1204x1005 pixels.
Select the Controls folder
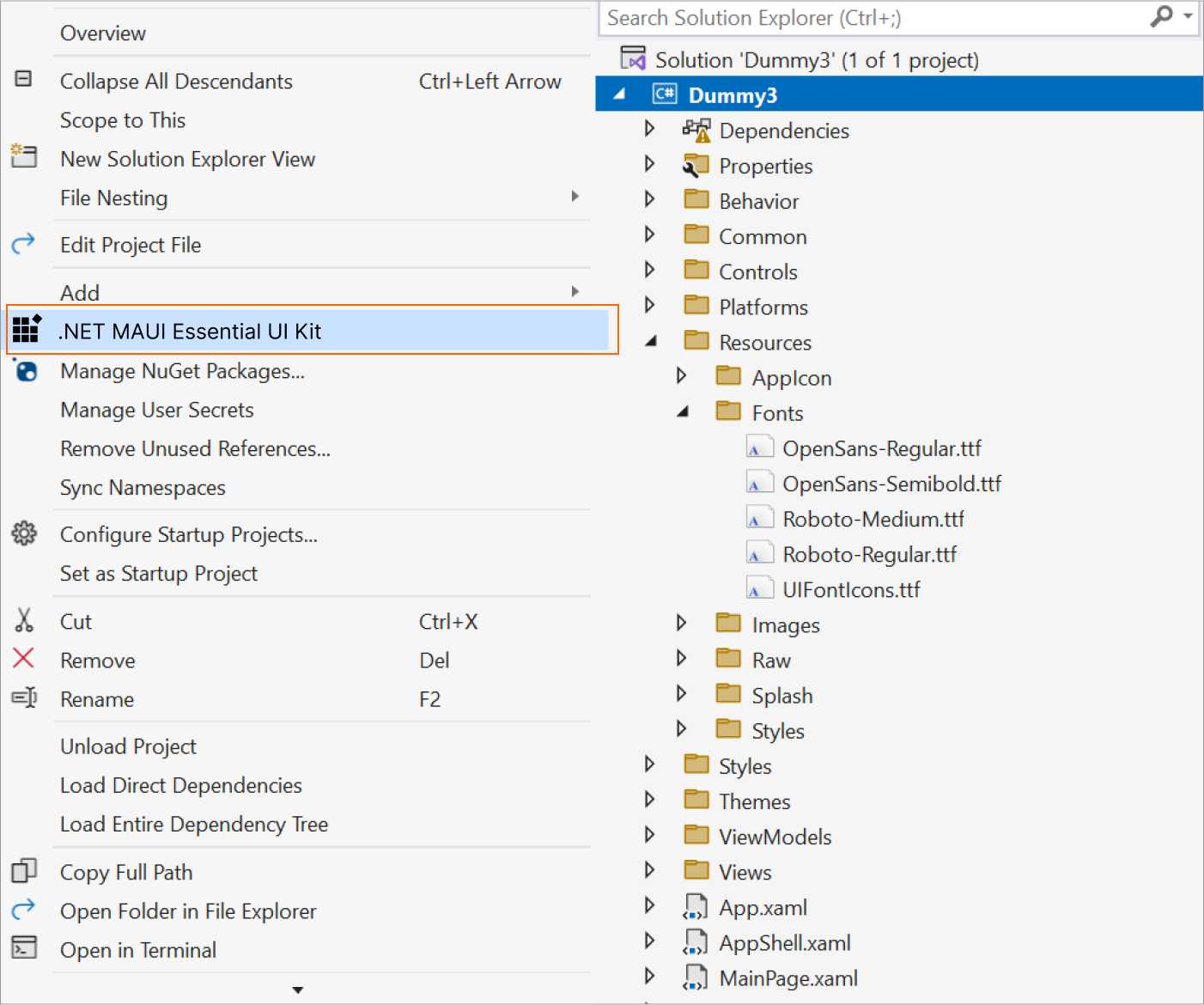point(758,271)
